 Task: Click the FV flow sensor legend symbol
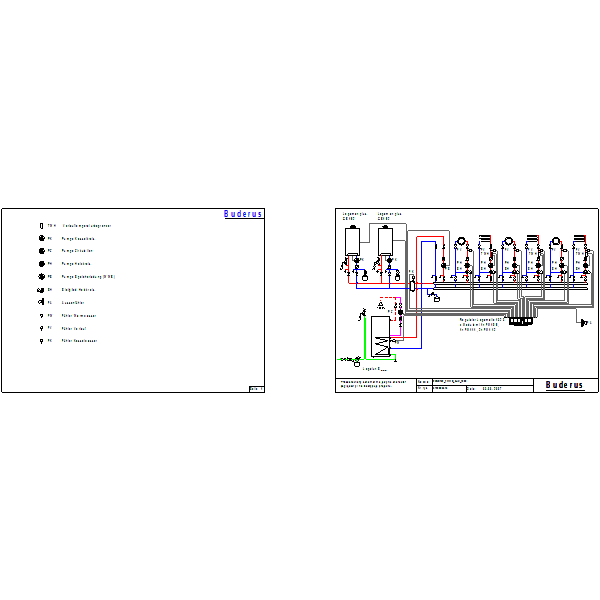click(x=41, y=328)
